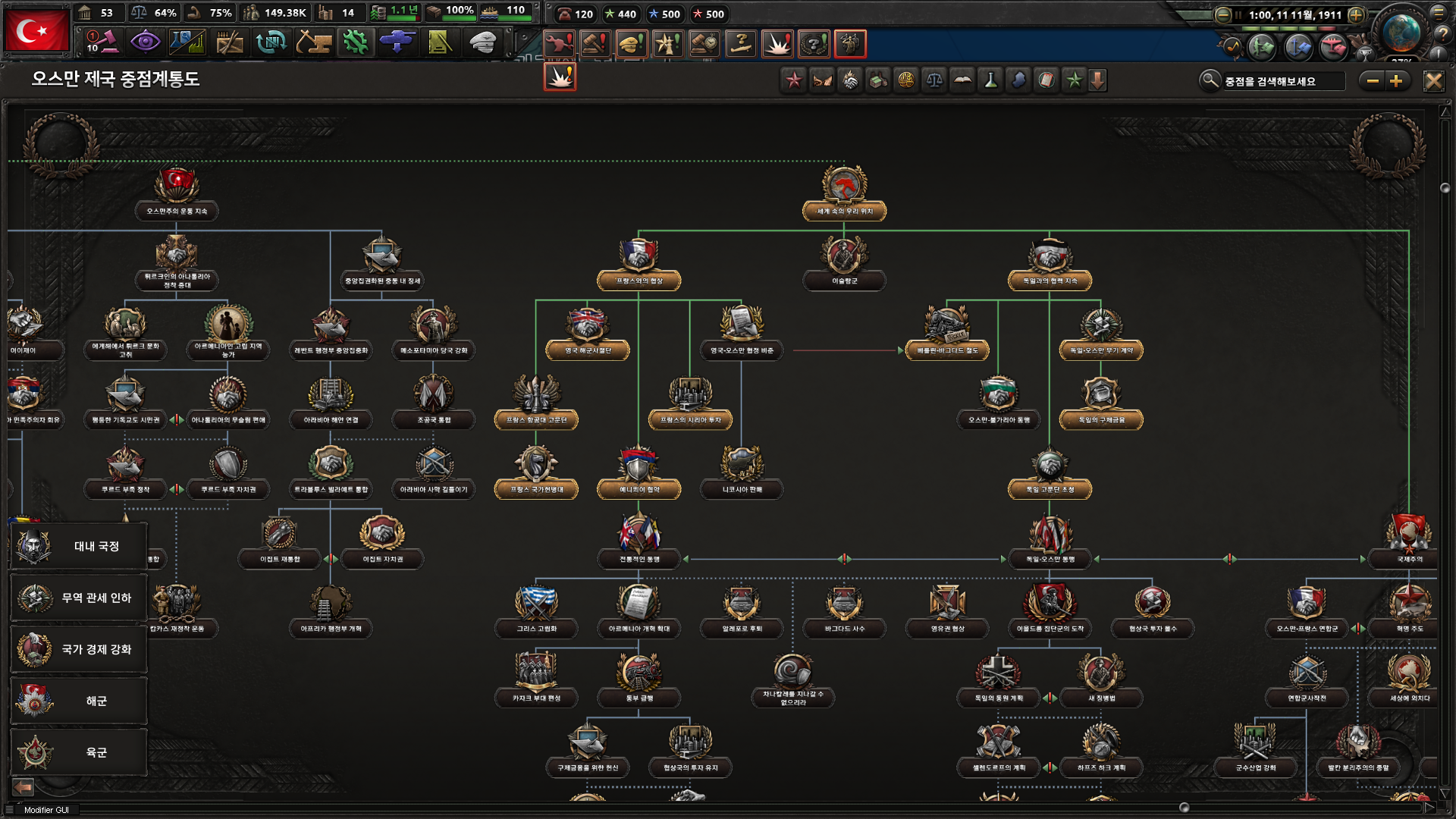The height and width of the screenshot is (819, 1456).
Task: Increase game speed with the plus button
Action: point(1356,14)
